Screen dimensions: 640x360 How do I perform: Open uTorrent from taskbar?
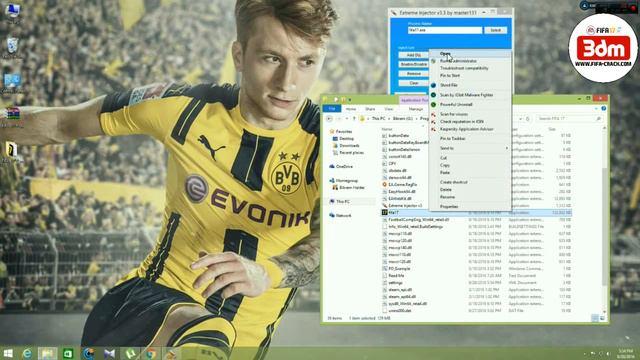pos(130,353)
